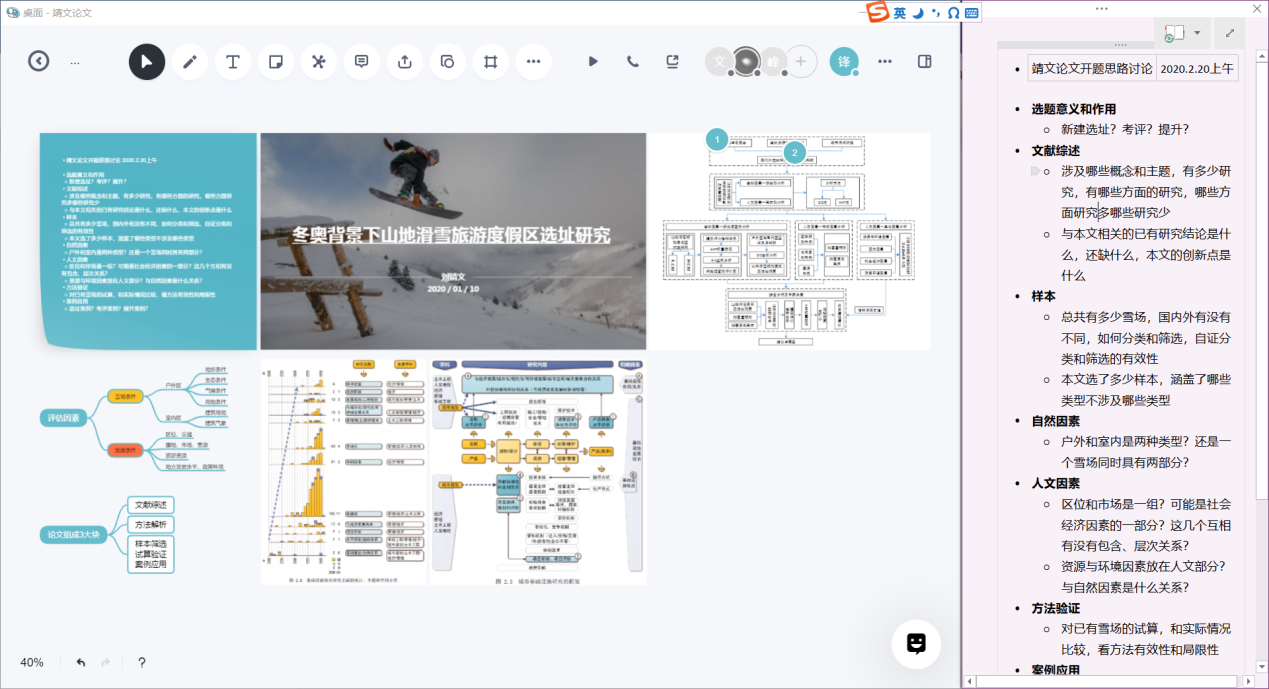Screen dimensions: 1269x689
Task: Pick the sticky note tool
Action: tap(276, 62)
